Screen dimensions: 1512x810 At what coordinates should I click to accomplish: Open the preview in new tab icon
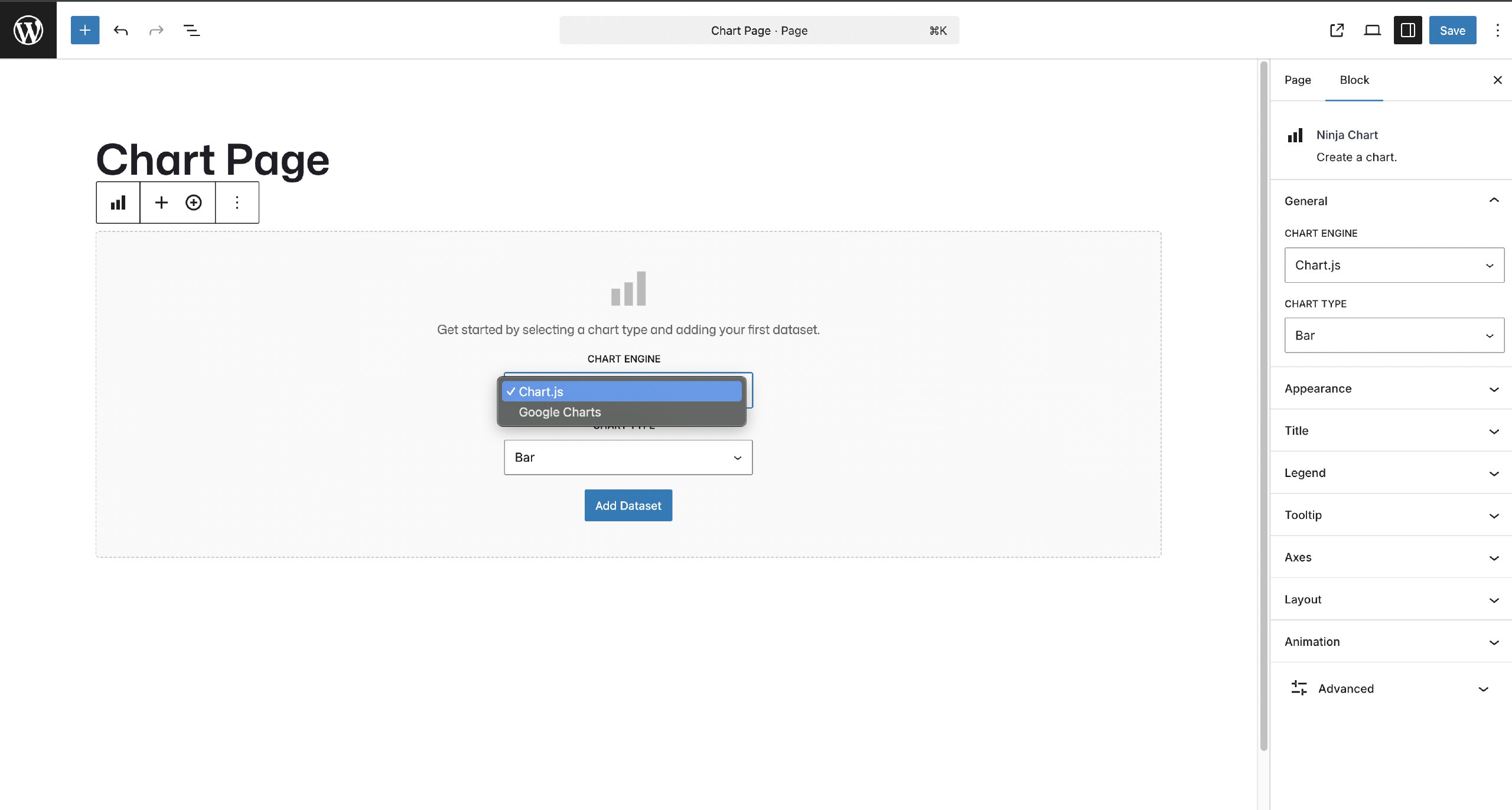[x=1337, y=30]
